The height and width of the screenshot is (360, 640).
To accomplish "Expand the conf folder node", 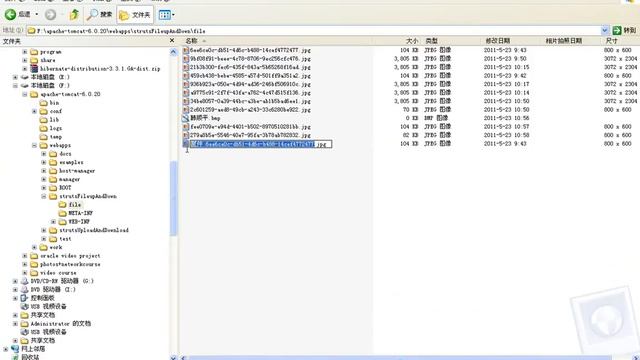I will tap(34, 111).
